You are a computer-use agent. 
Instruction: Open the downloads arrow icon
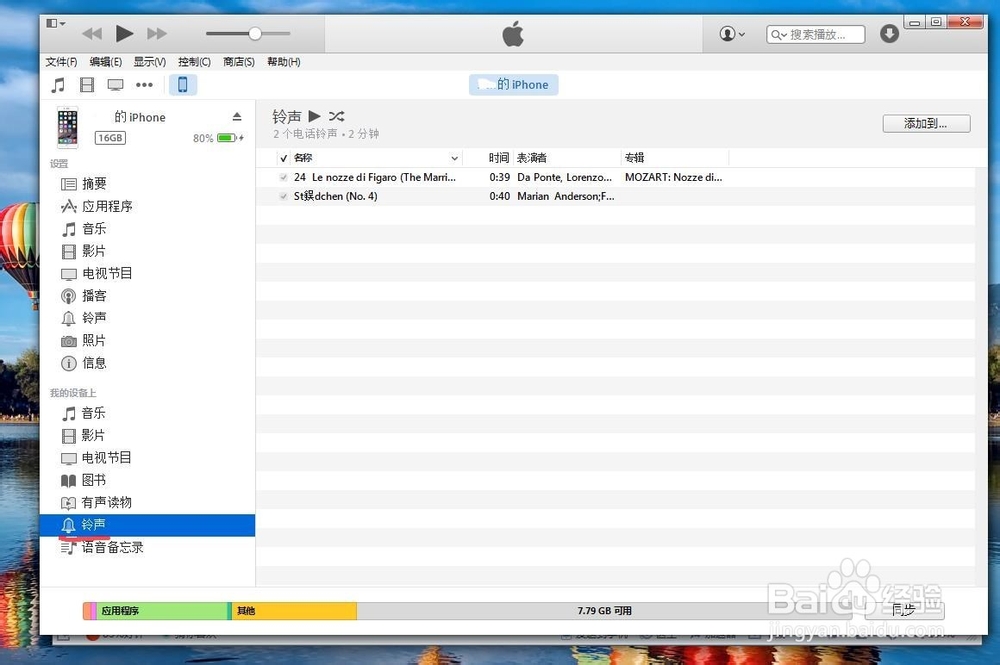[889, 34]
